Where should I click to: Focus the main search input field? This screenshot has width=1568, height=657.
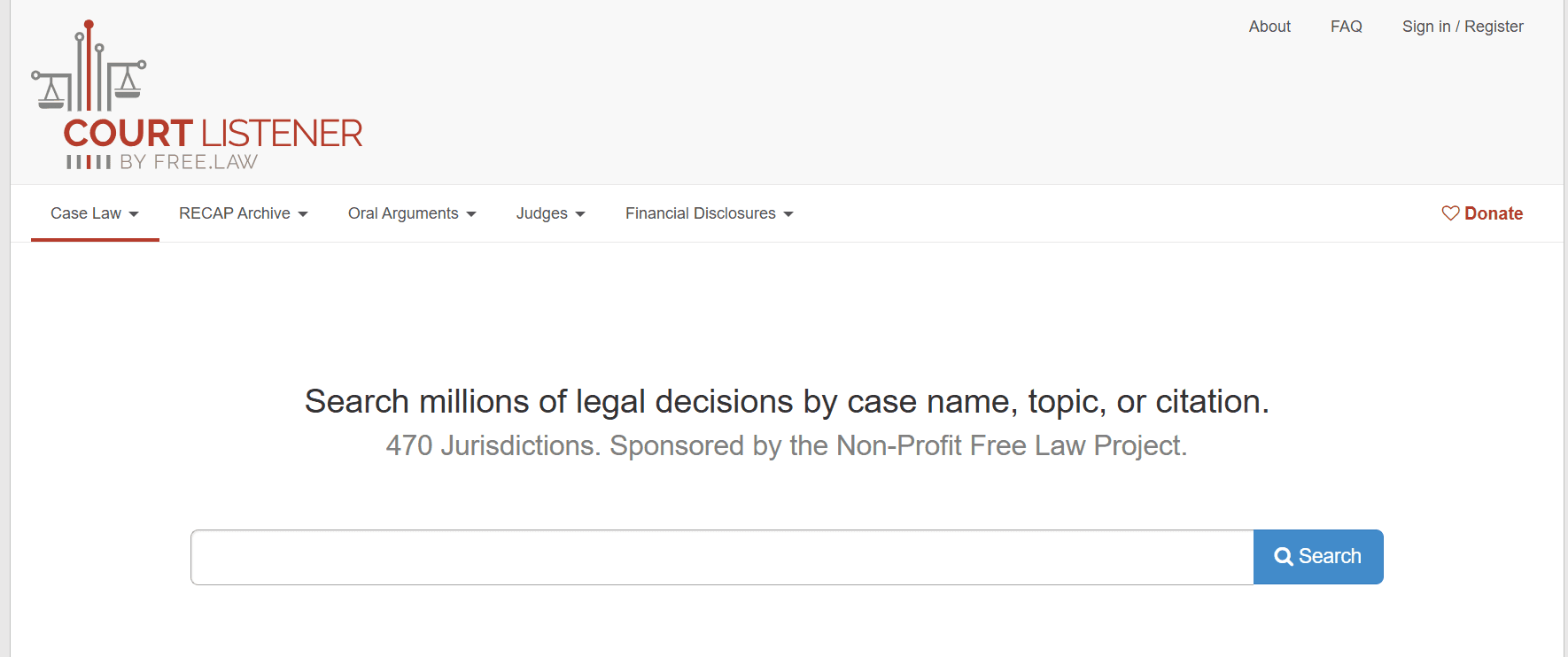[722, 557]
